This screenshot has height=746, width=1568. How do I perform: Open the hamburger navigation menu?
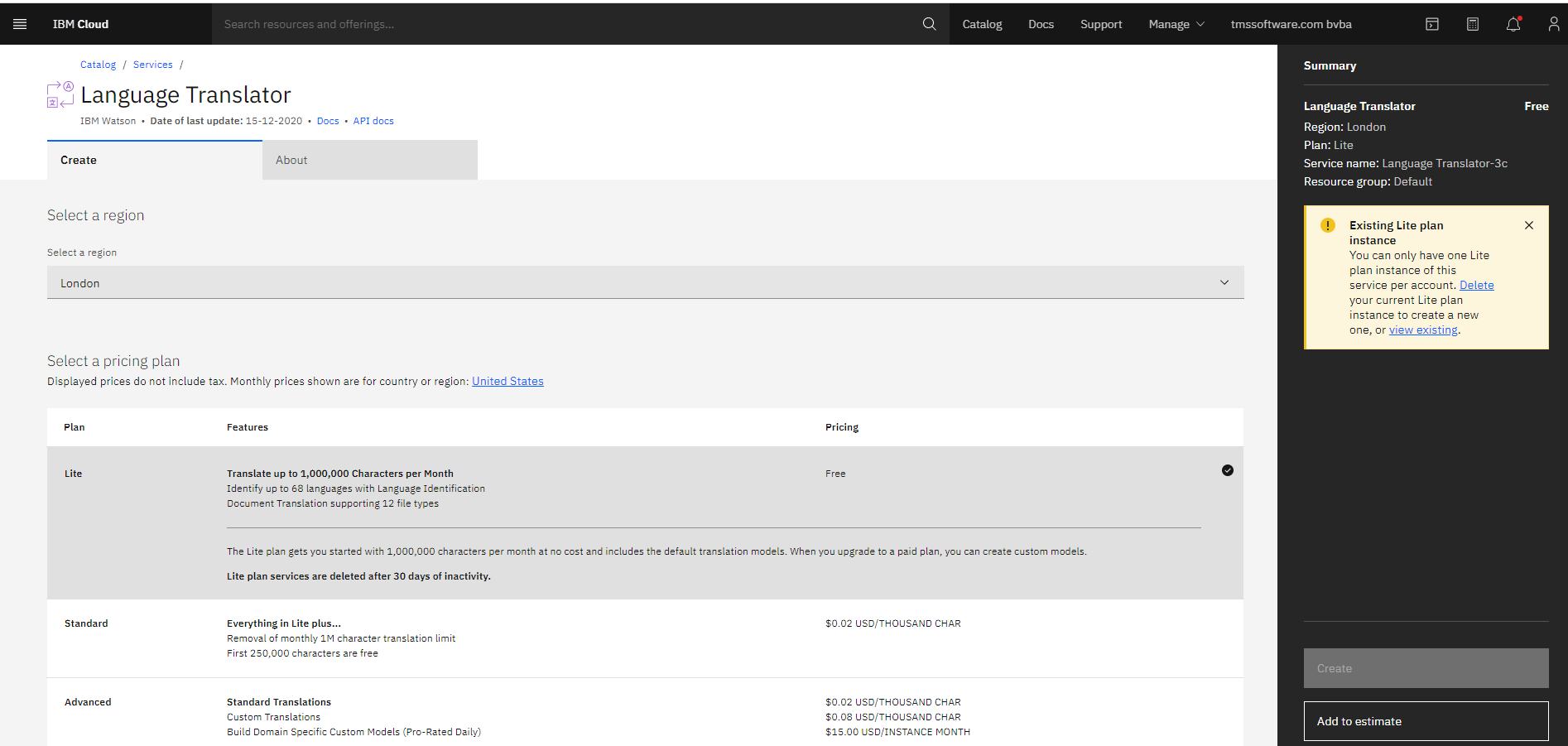point(20,24)
